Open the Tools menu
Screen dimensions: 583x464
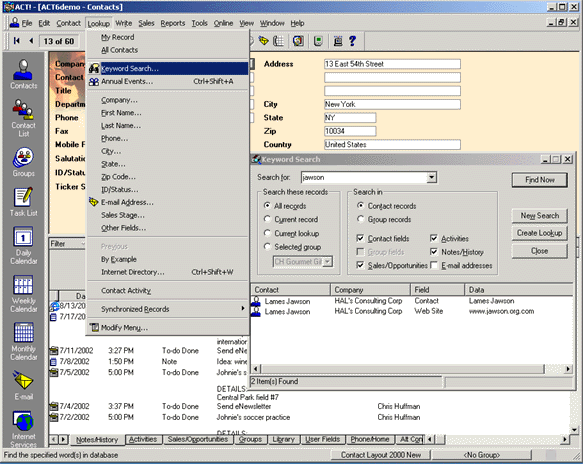[199, 23]
